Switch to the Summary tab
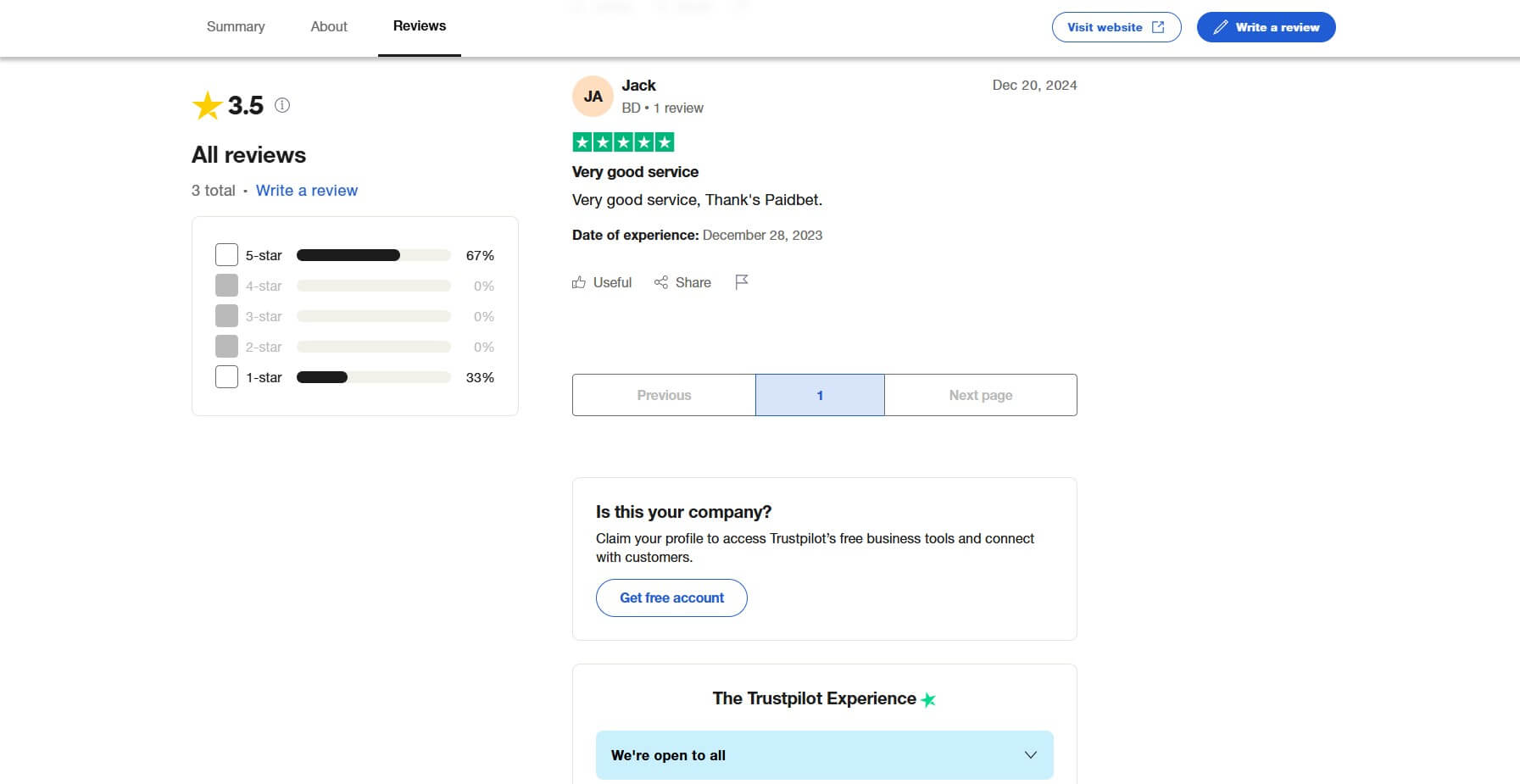Screen dimensions: 1520x784 236,26
